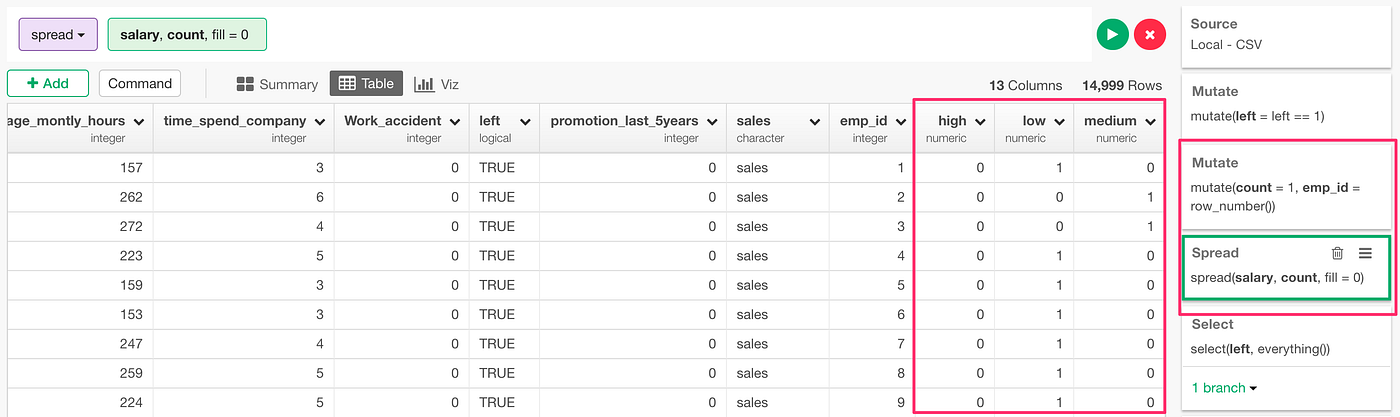Open the sales column menu arrow
This screenshot has height=417, width=1400.
(x=813, y=121)
